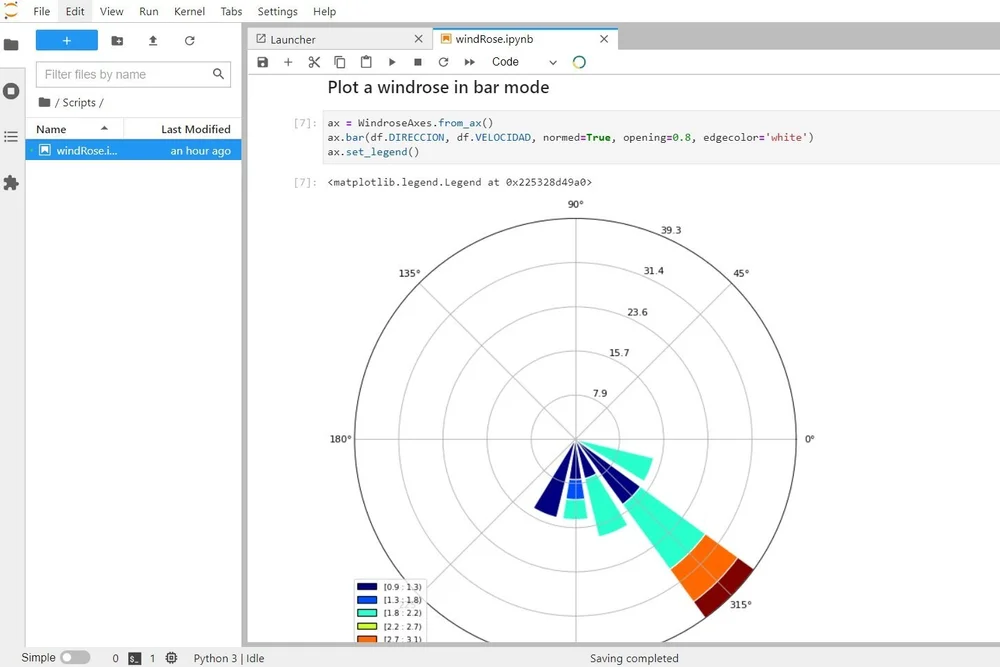Screen dimensions: 1000x667
Task: Click the Filter files by name field
Action: click(125, 74)
